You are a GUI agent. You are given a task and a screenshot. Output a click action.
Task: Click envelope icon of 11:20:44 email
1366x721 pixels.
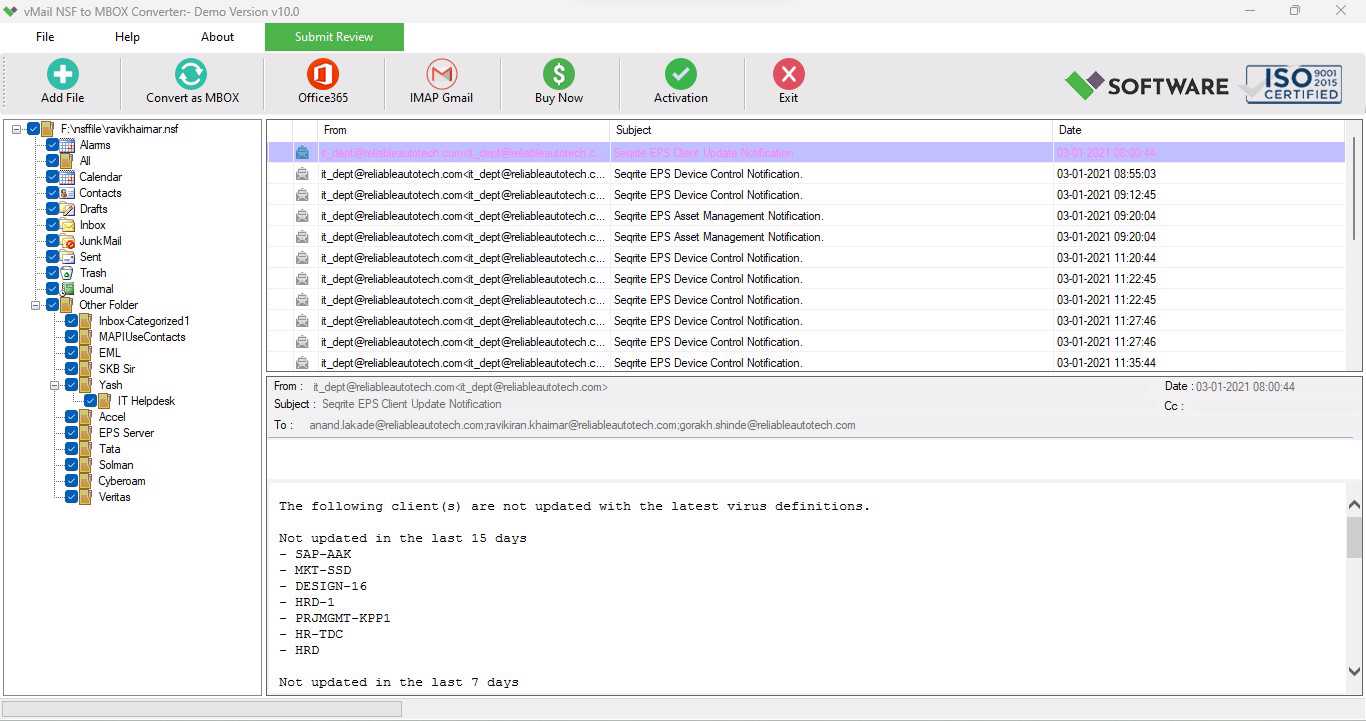click(302, 258)
